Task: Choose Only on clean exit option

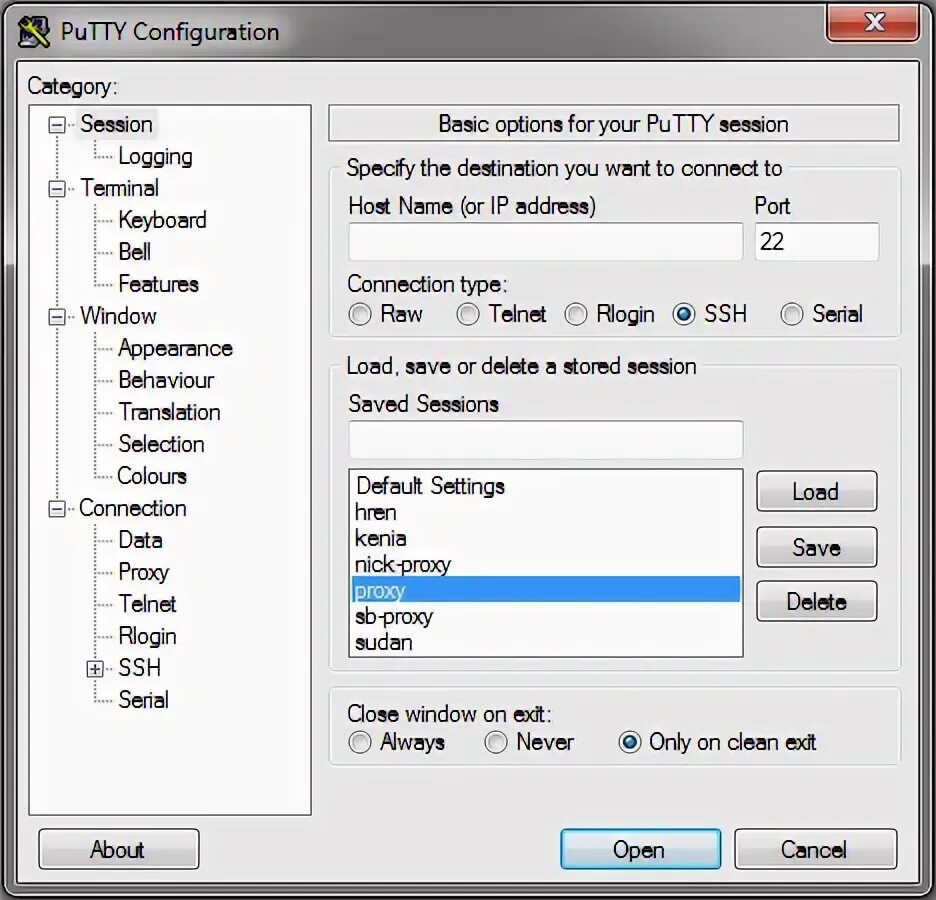Action: point(630,742)
